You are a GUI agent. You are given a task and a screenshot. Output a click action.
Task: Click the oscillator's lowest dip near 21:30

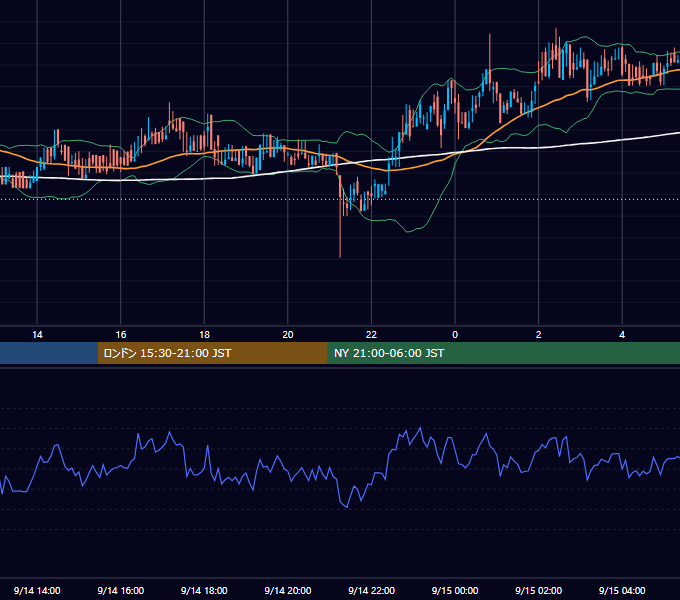(x=347, y=506)
